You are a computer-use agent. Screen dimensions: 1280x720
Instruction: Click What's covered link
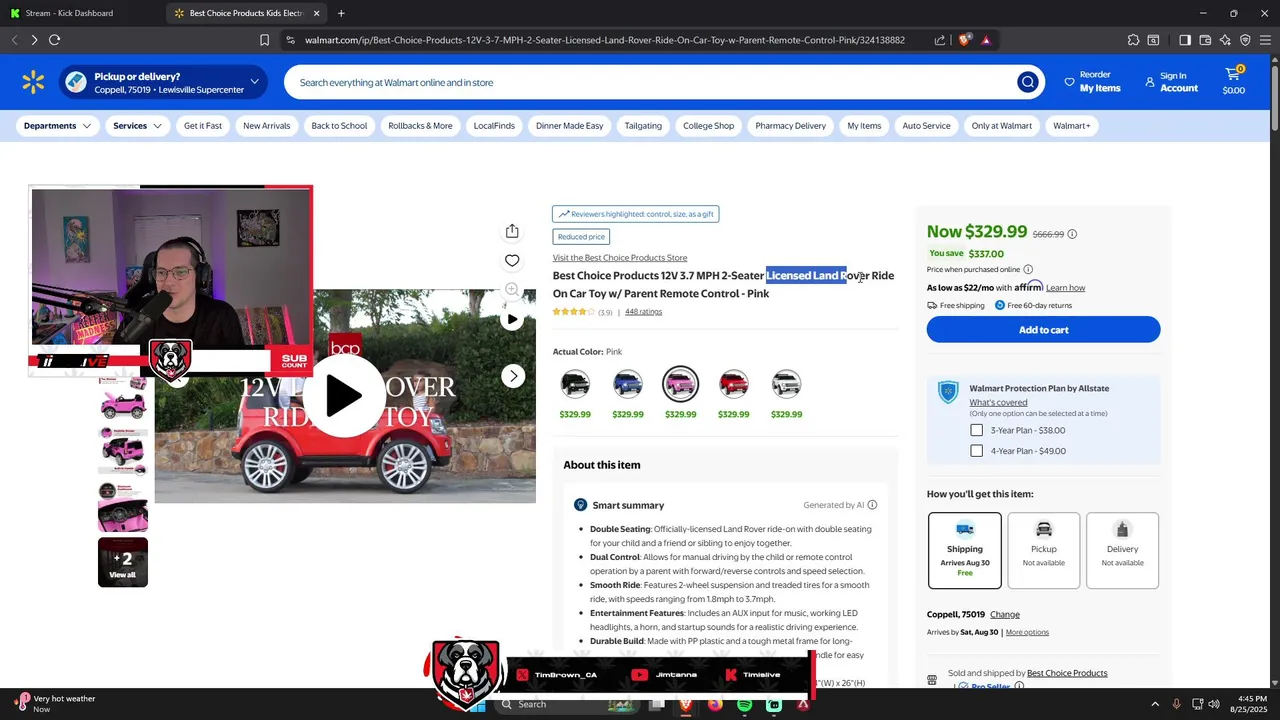pyautogui.click(x=998, y=403)
